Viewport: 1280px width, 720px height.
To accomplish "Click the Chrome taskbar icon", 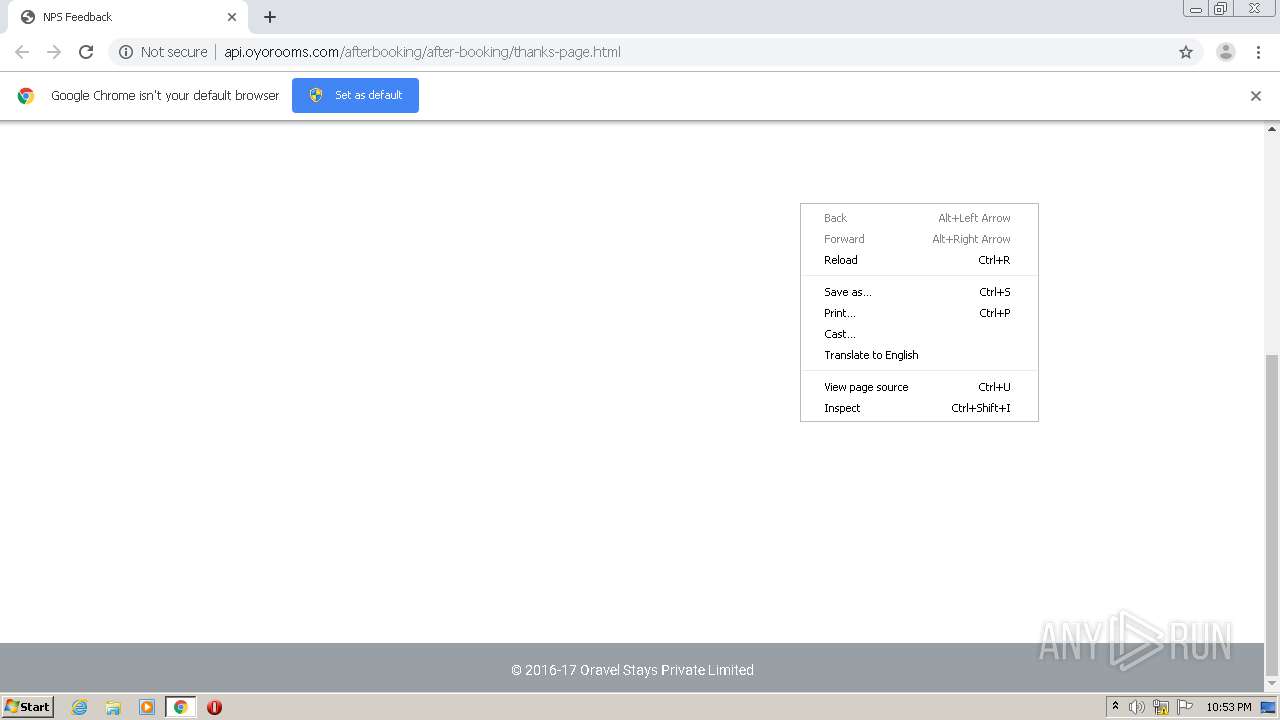I will 180,707.
